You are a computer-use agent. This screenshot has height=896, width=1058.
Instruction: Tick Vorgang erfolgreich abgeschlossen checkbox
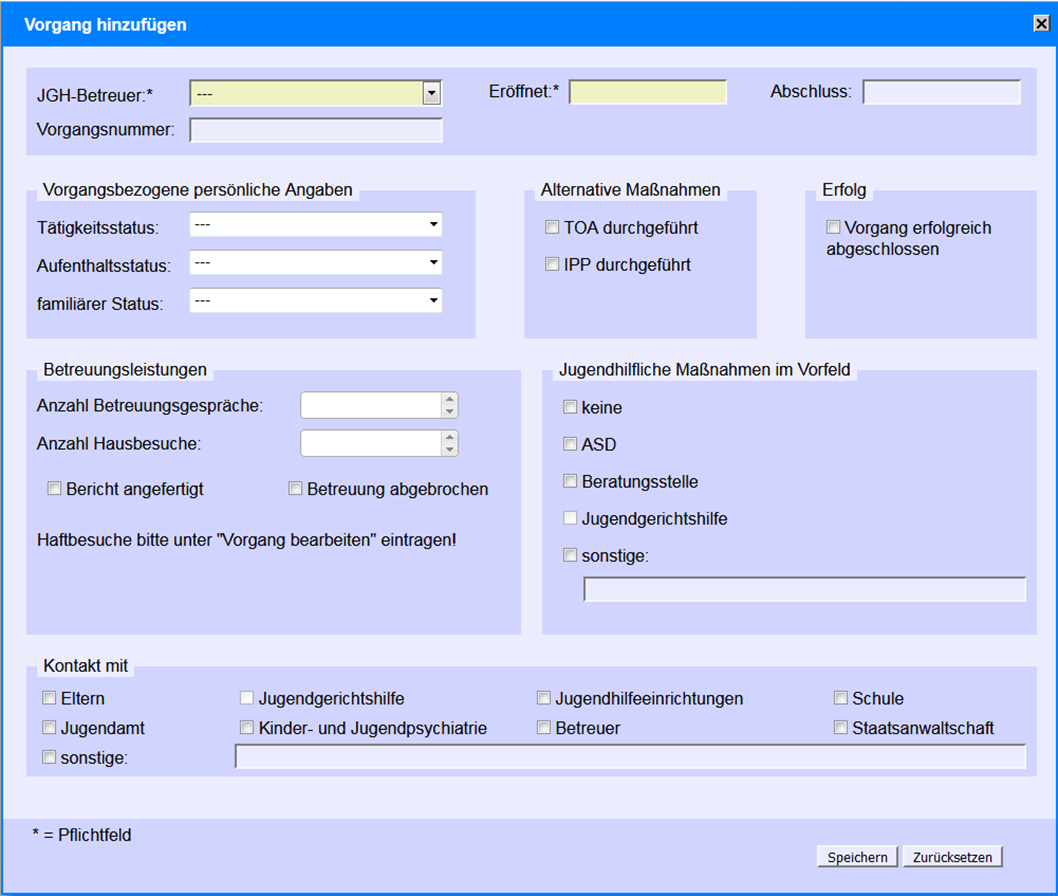pos(833,228)
